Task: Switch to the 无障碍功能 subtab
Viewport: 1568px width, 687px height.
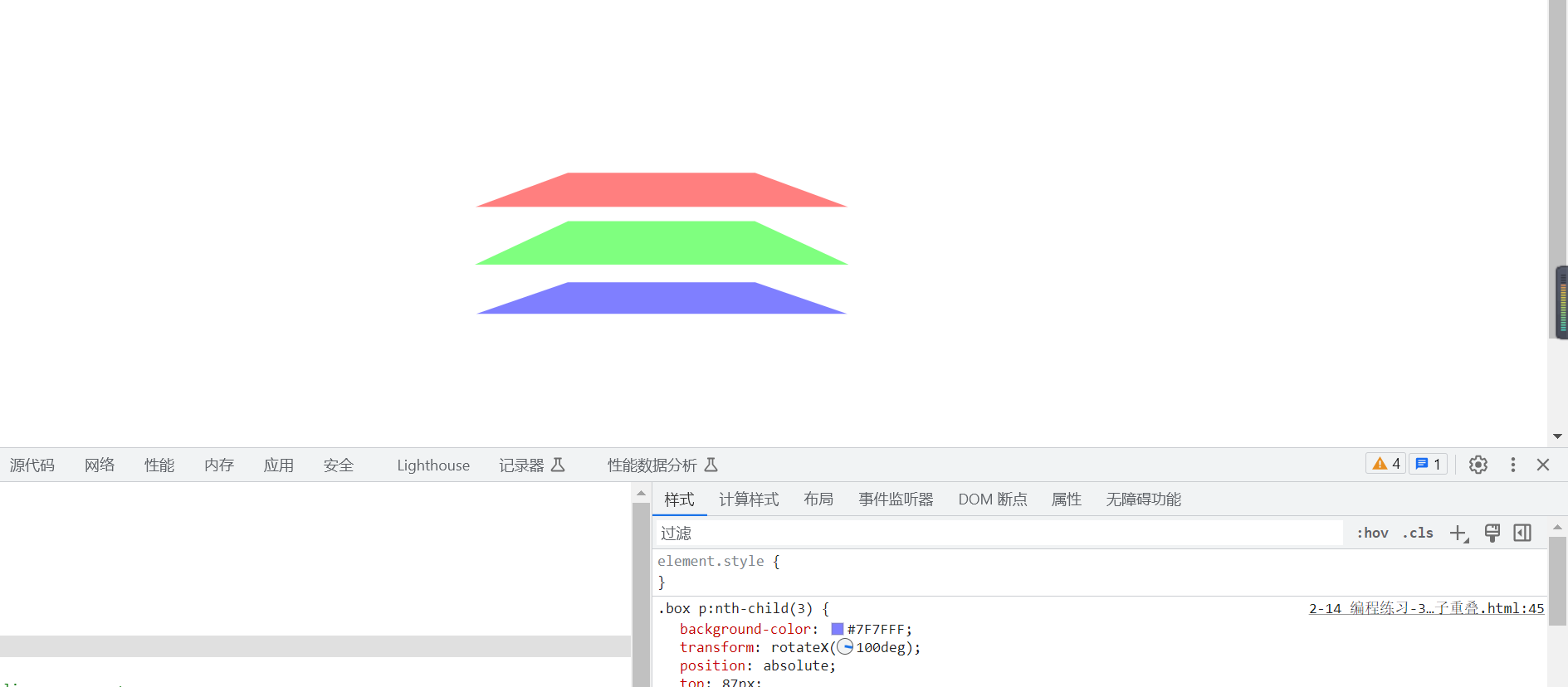Action: click(x=1143, y=499)
